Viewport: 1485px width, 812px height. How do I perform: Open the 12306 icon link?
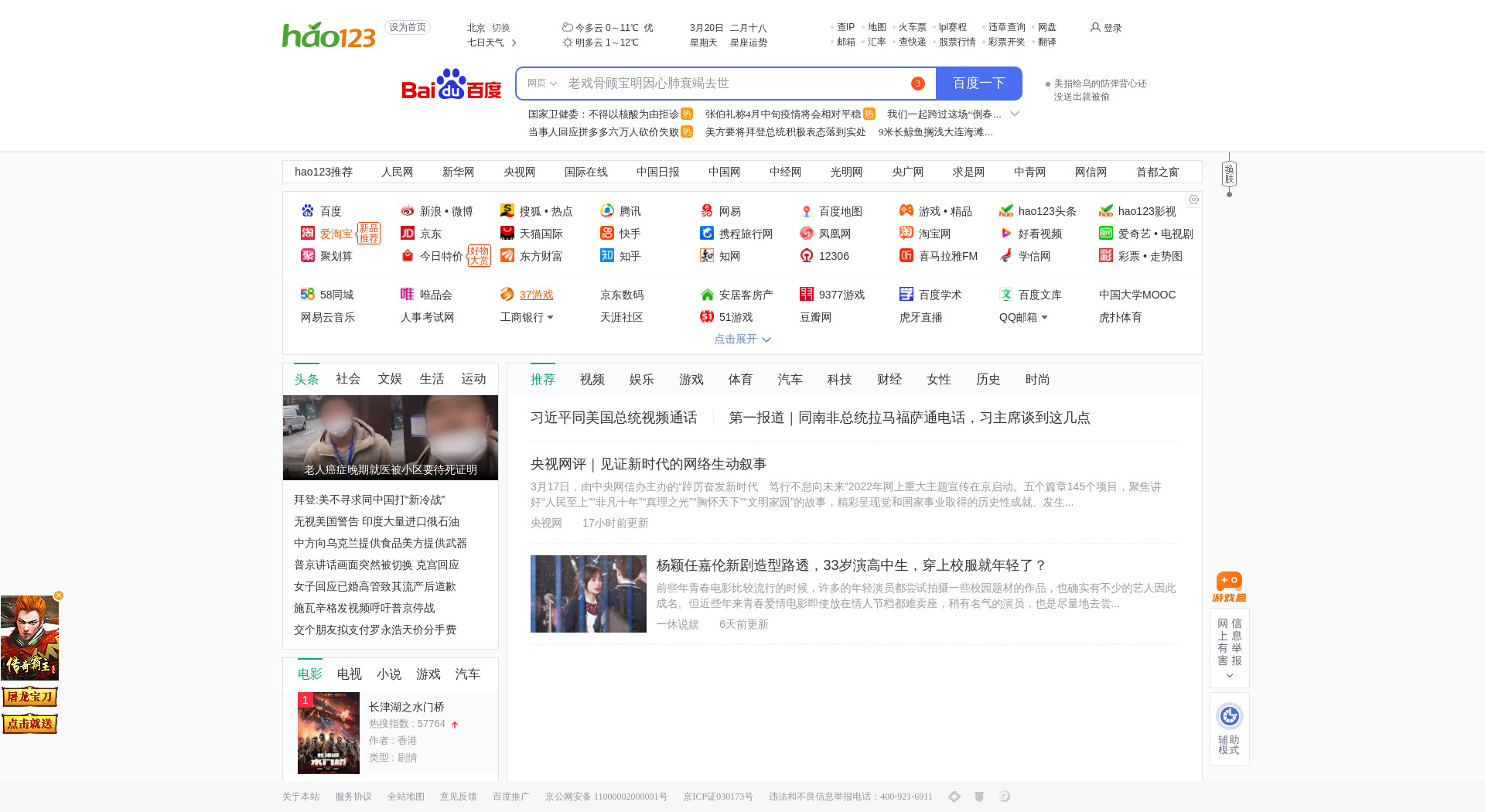click(x=807, y=255)
